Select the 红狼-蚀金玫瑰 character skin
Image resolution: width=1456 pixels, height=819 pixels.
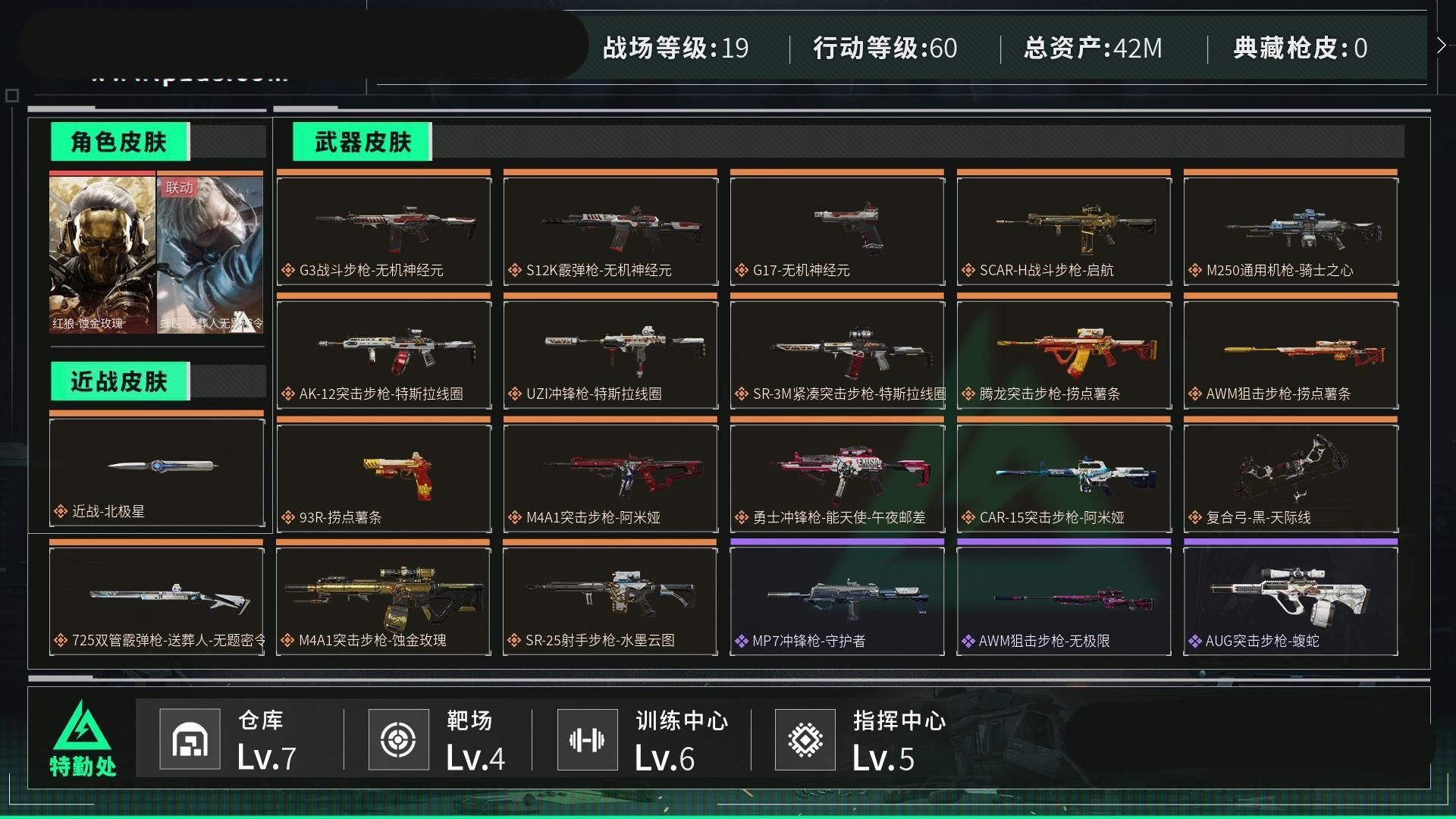[x=102, y=254]
